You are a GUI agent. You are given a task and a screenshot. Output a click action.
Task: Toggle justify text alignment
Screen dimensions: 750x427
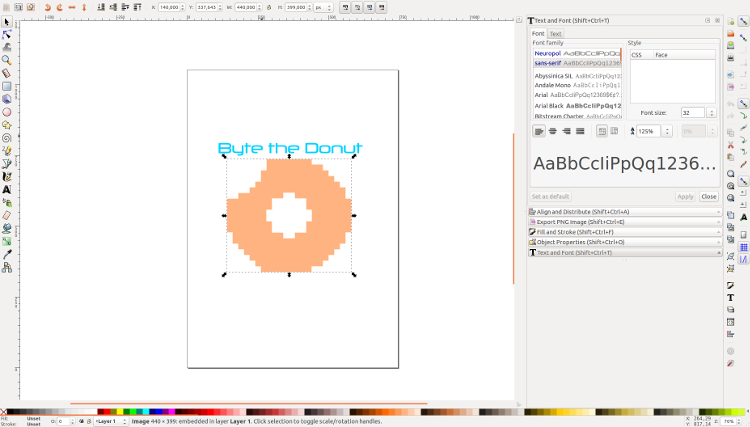[580, 131]
